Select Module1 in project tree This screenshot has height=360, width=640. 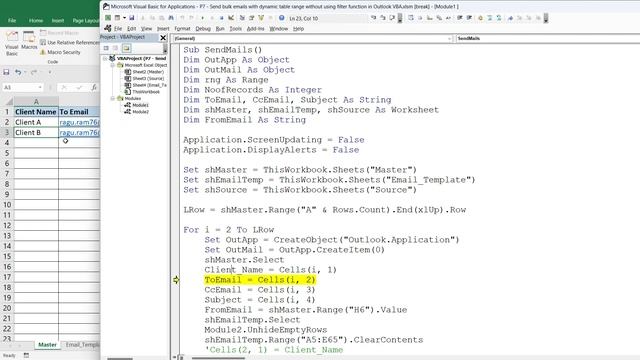[137, 105]
